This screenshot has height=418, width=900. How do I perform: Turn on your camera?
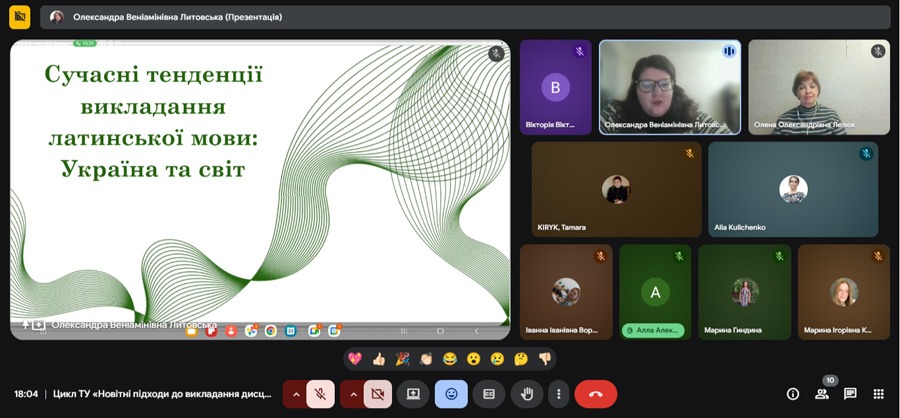tap(378, 394)
